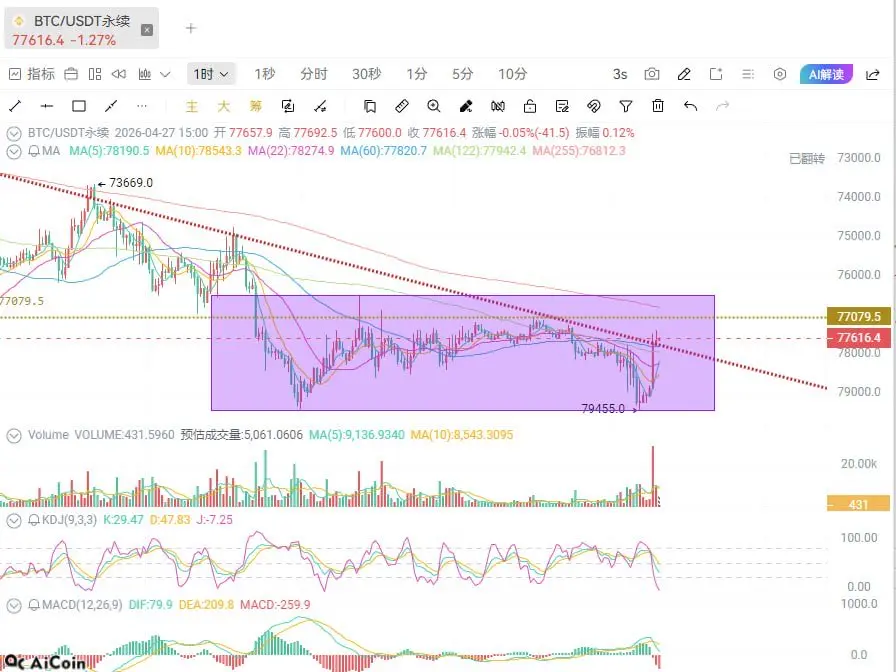The height and width of the screenshot is (672, 896).
Task: Click the share-to-note square icon
Action: pos(715,74)
